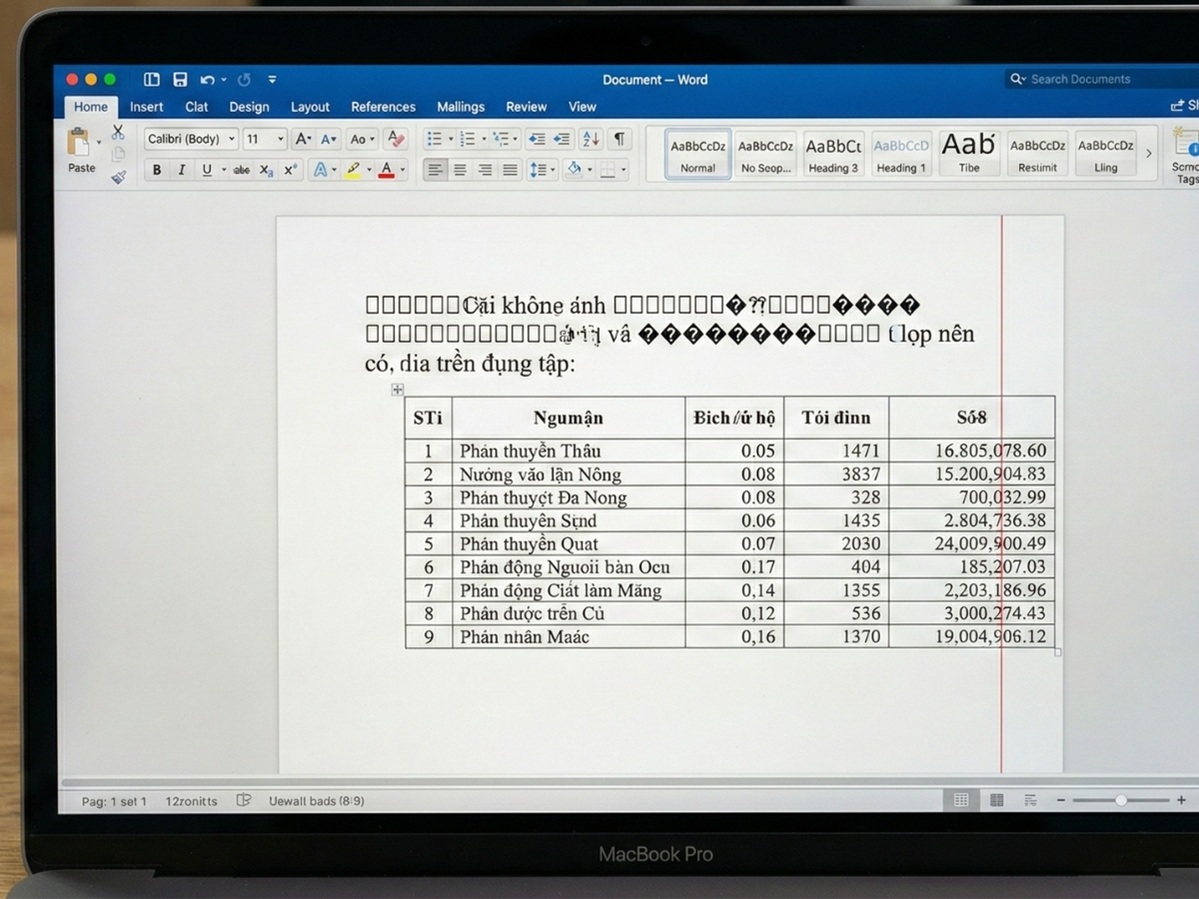
Task: Toggle Italic formatting
Action: click(181, 170)
